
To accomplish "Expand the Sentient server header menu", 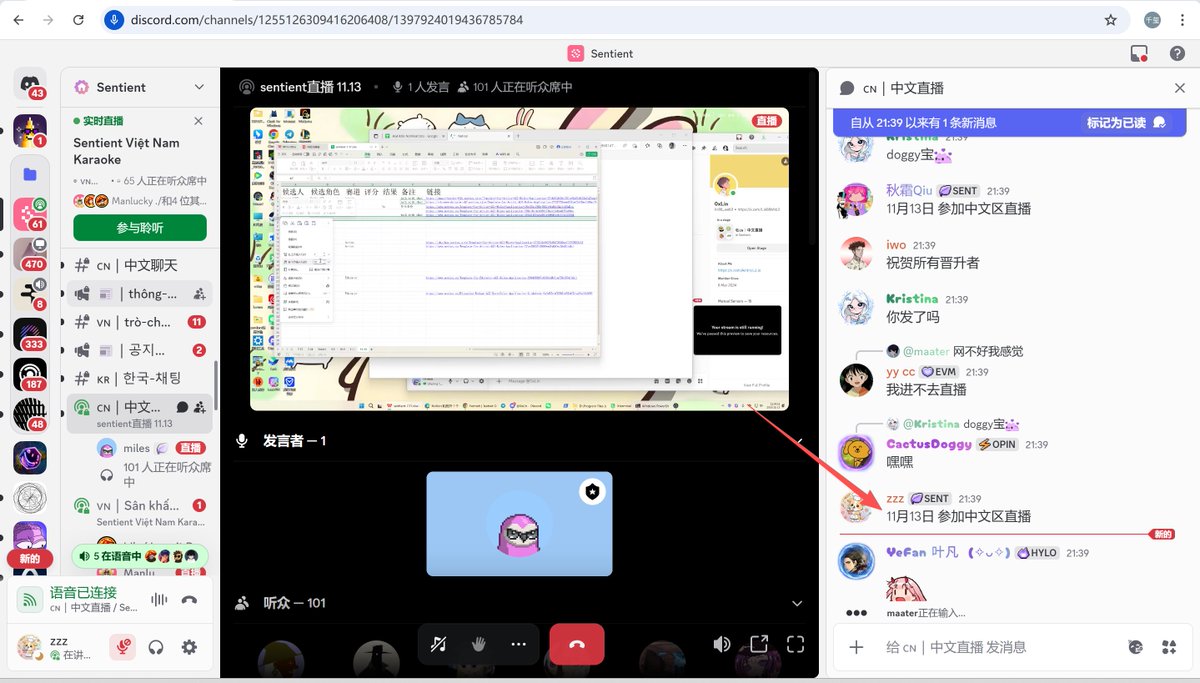I will (x=198, y=87).
